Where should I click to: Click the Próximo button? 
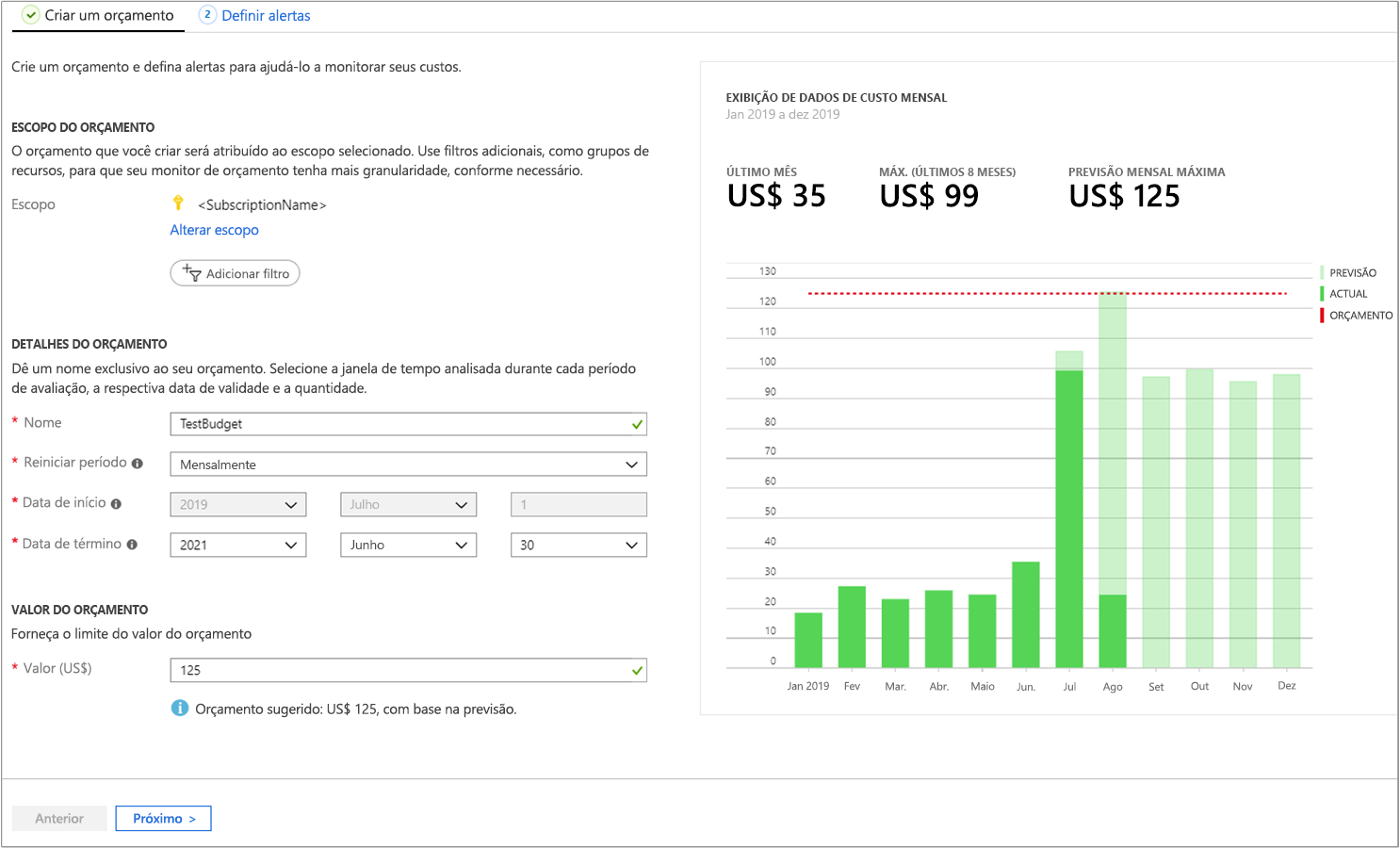click(x=164, y=819)
